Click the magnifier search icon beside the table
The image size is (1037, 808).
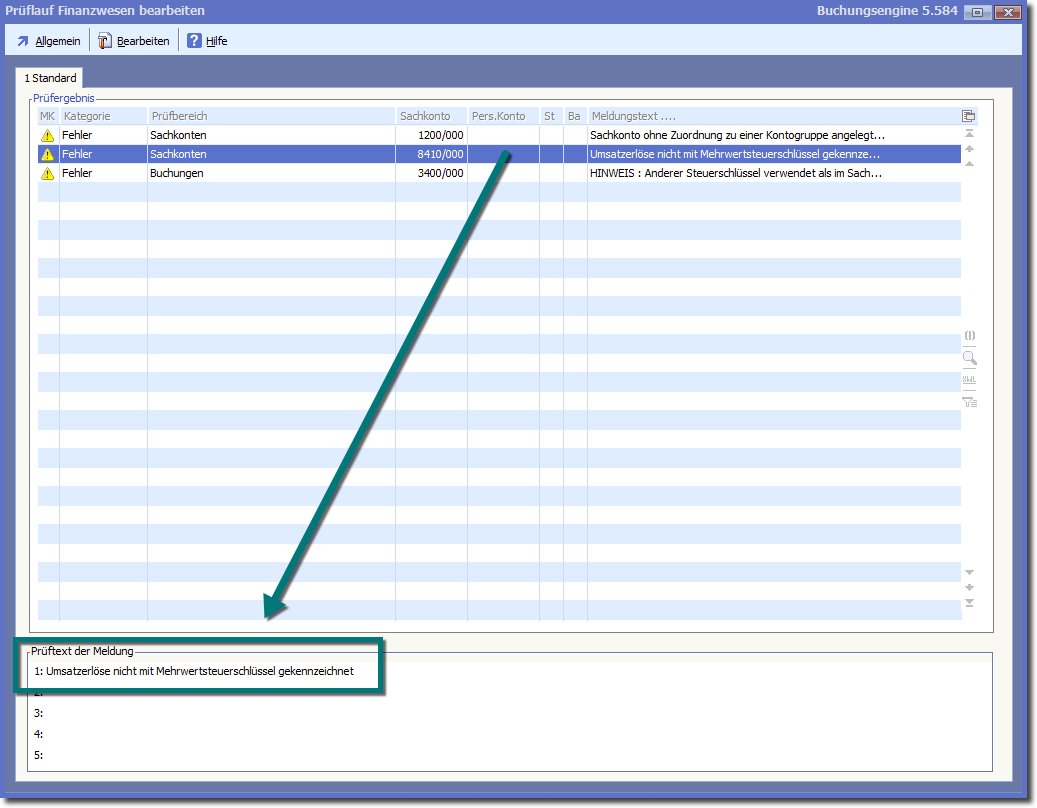coord(969,358)
